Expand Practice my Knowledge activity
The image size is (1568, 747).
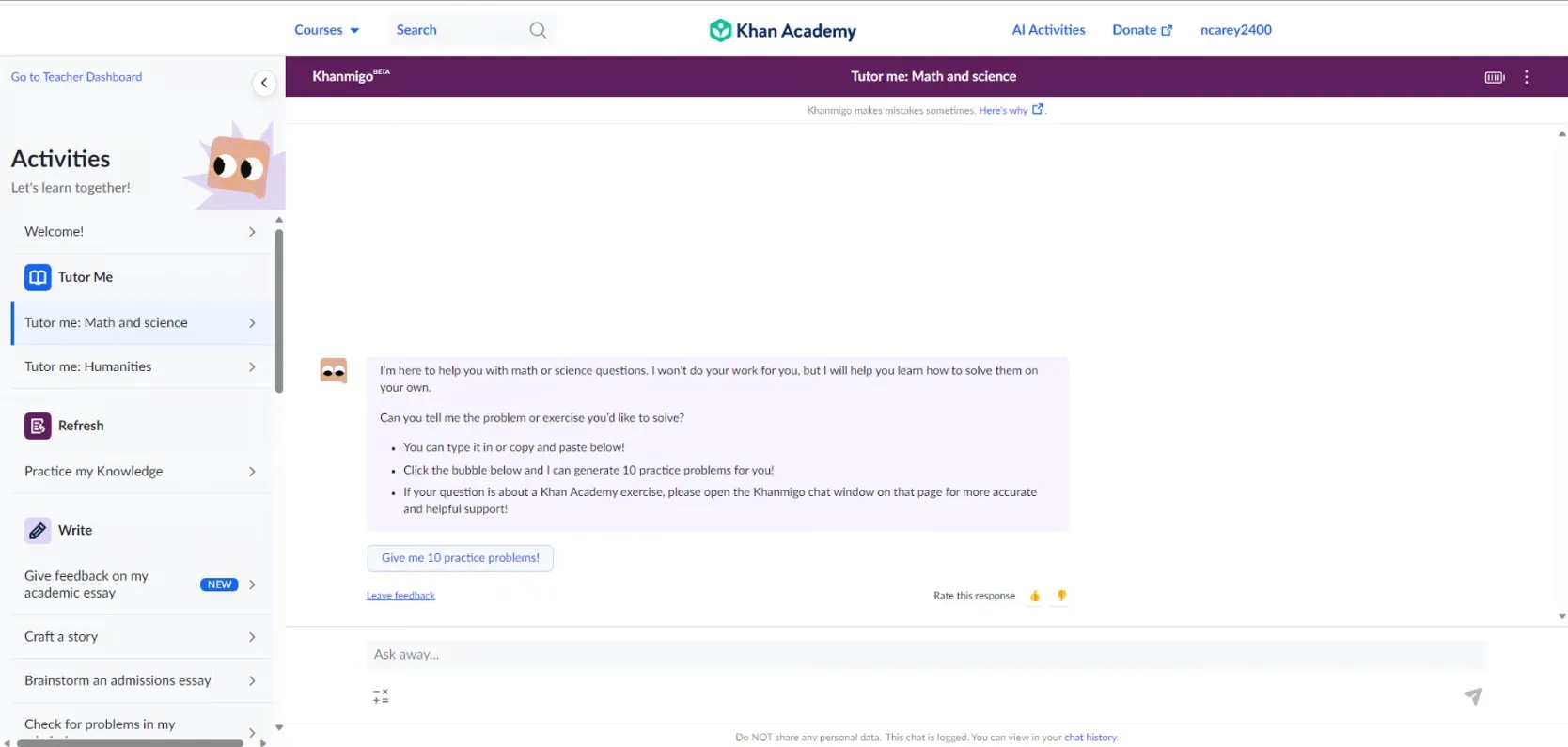click(x=140, y=472)
